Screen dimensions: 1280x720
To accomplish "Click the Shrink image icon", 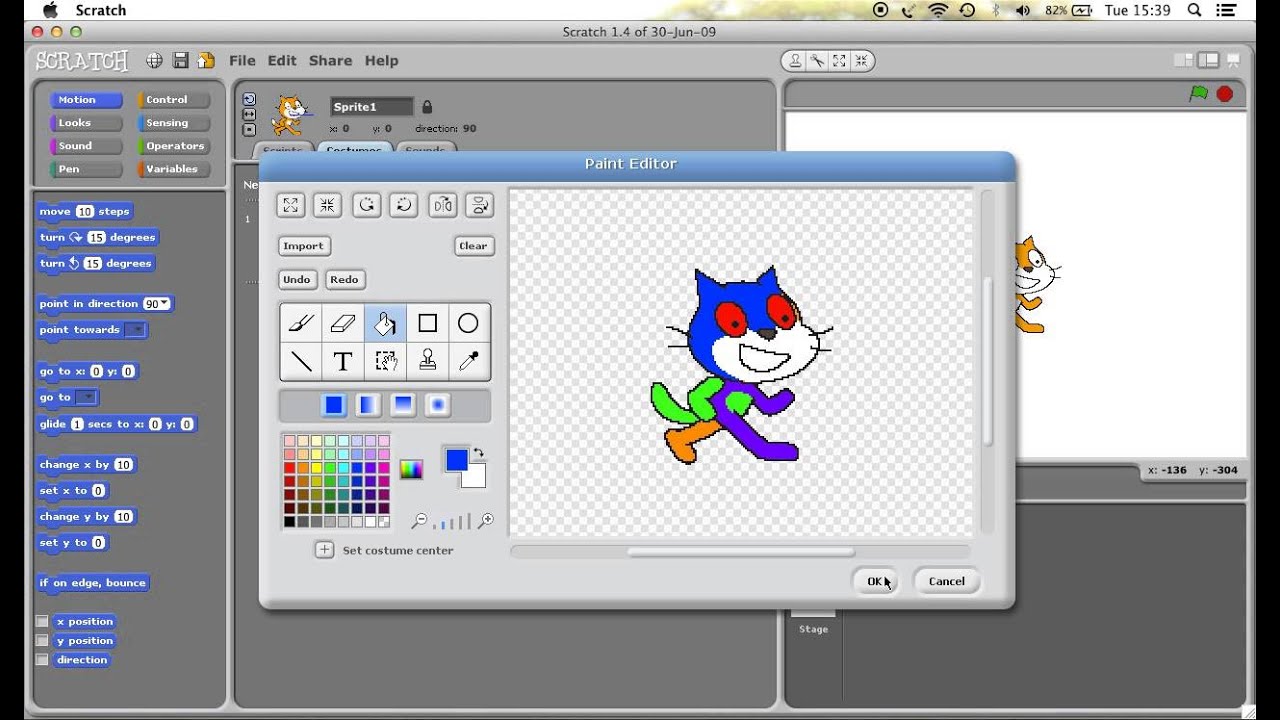I will 327,205.
